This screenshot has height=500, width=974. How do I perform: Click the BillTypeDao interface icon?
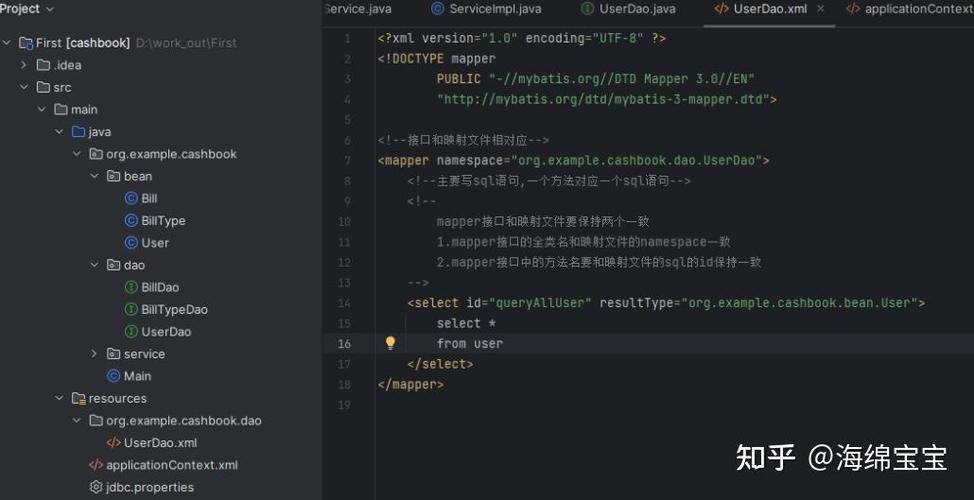131,309
